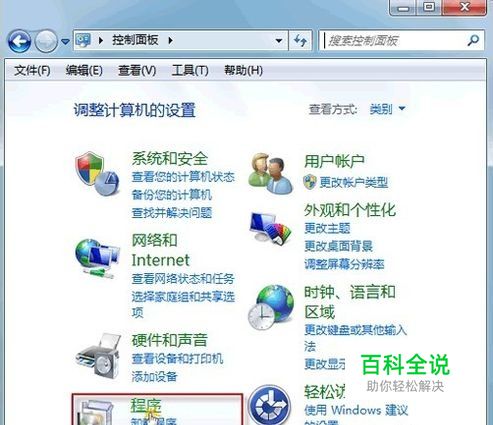Click the blue Back arrow button
493x425 pixels.
tap(19, 41)
